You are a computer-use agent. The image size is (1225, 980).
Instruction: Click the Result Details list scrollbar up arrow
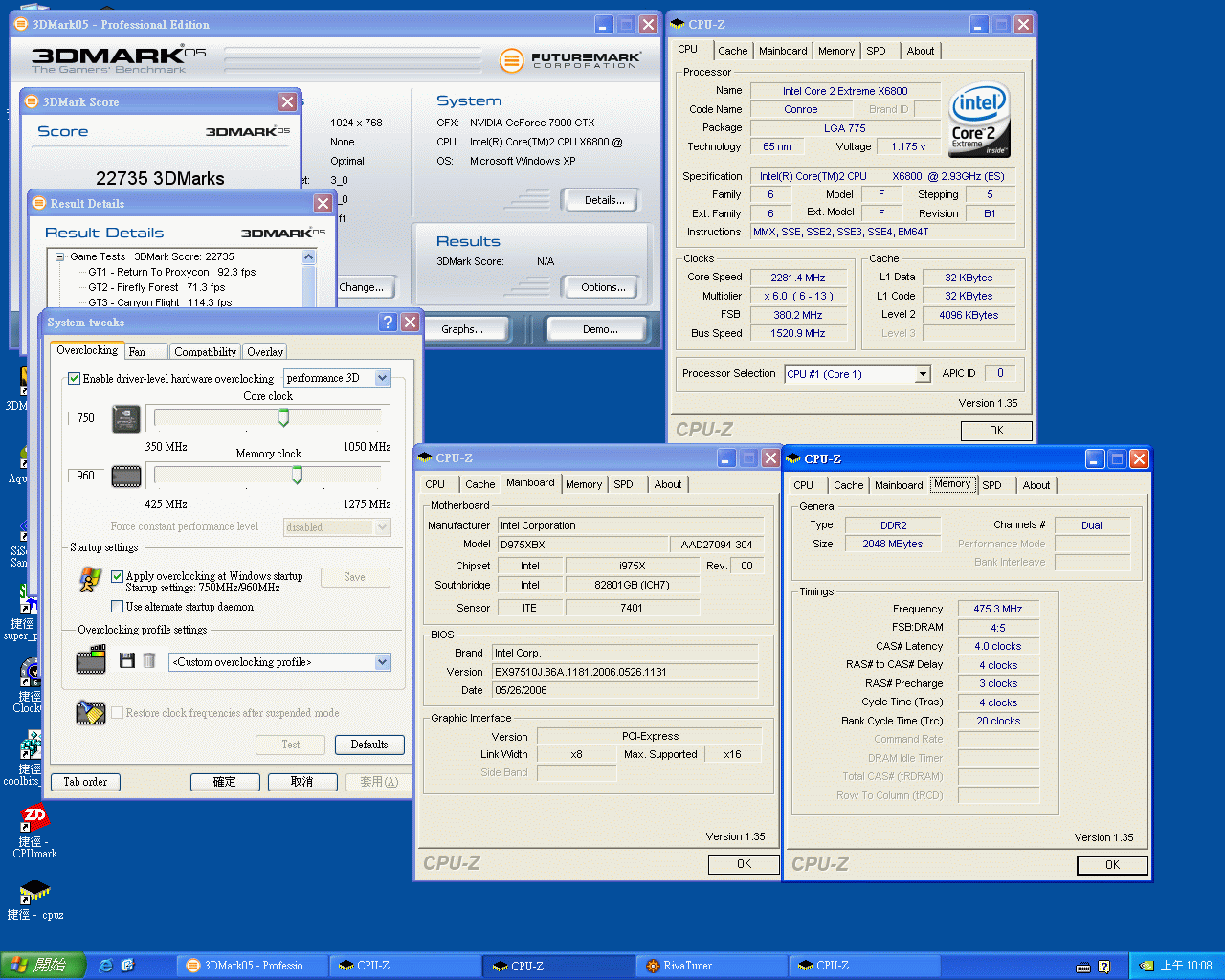coord(309,256)
